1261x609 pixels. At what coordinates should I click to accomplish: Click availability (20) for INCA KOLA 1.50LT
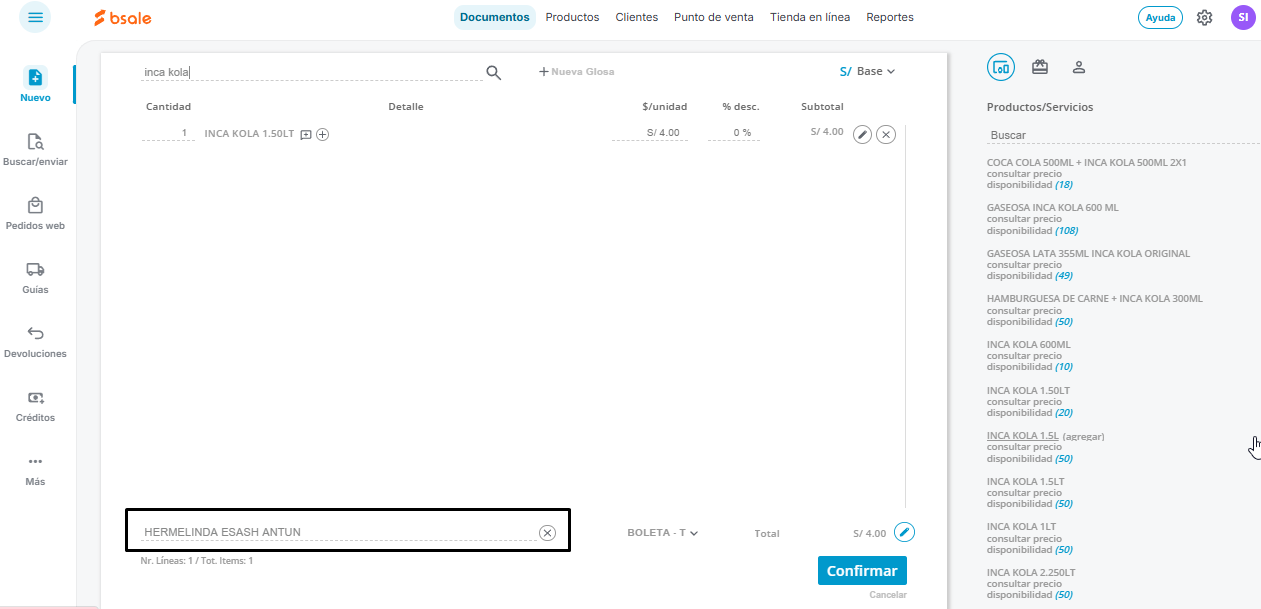[1064, 413]
